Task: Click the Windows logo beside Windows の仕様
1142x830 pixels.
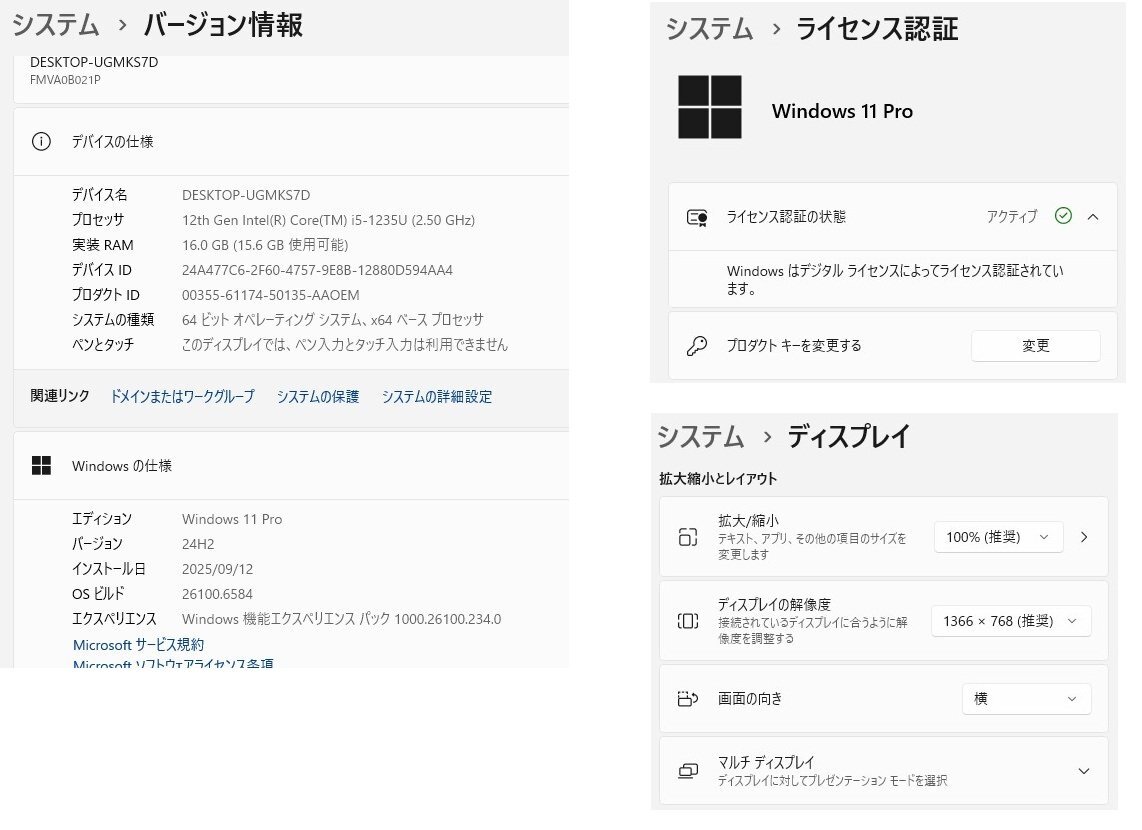Action: pyautogui.click(x=42, y=466)
